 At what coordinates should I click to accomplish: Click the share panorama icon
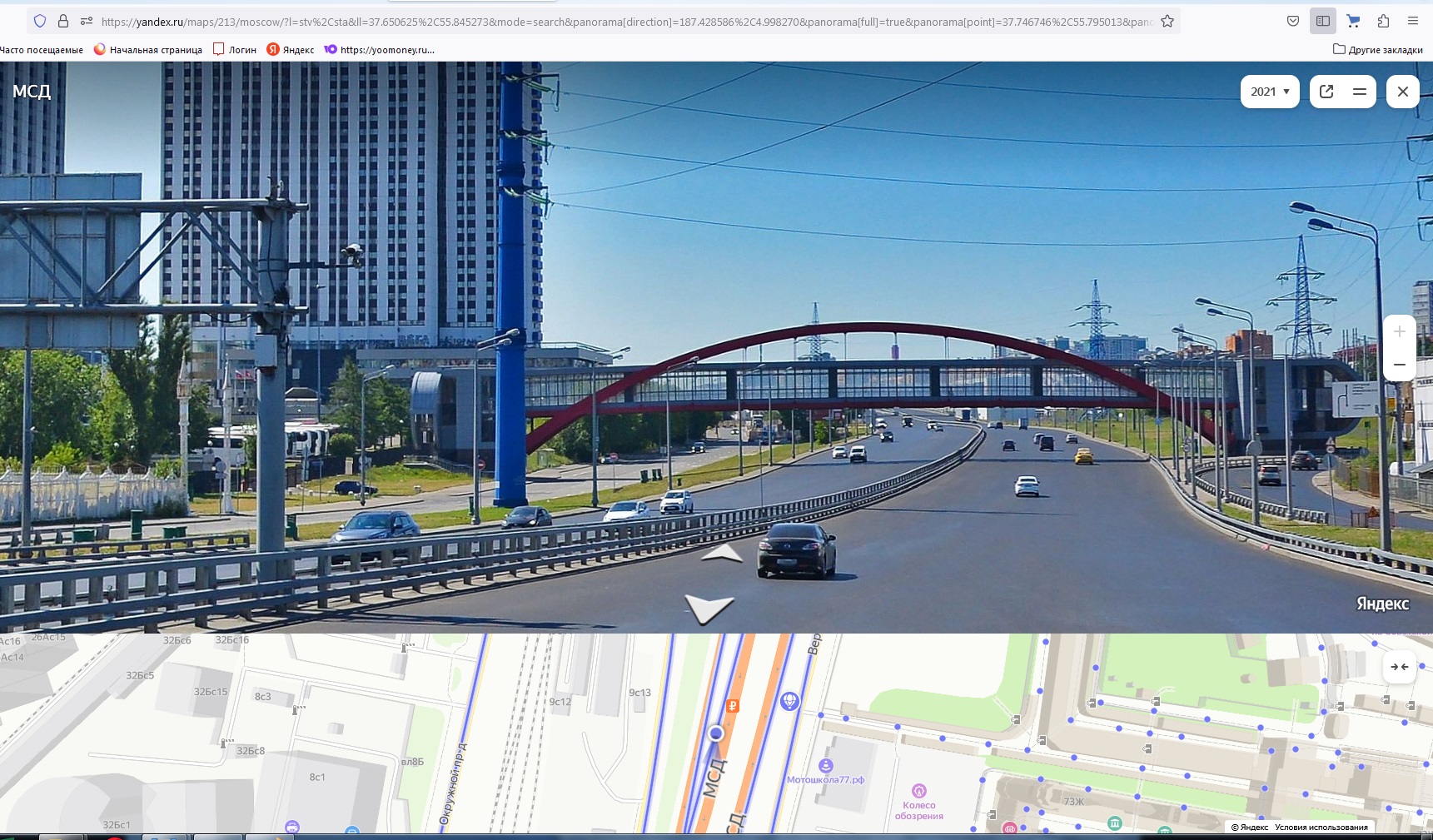click(x=1326, y=92)
